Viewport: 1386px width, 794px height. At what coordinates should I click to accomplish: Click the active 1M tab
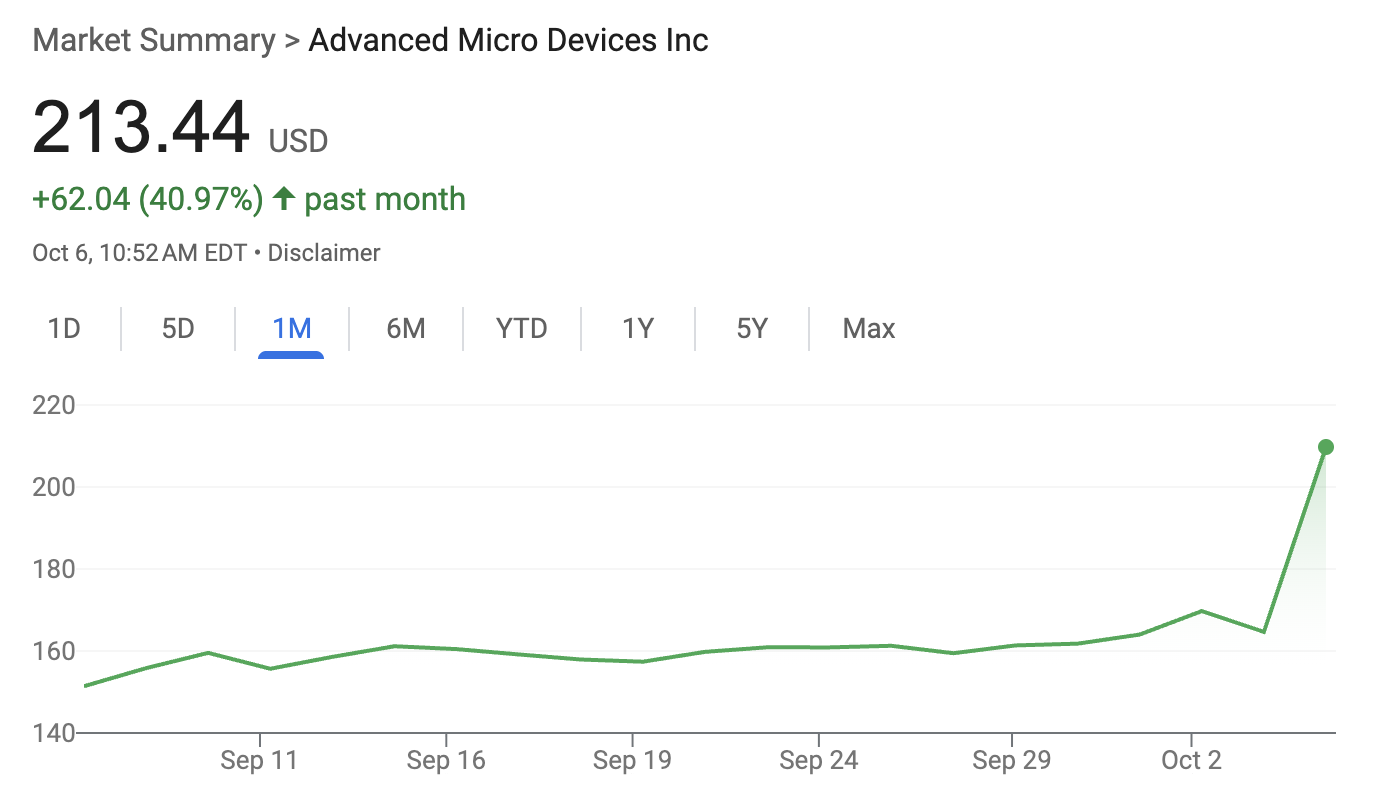[292, 328]
